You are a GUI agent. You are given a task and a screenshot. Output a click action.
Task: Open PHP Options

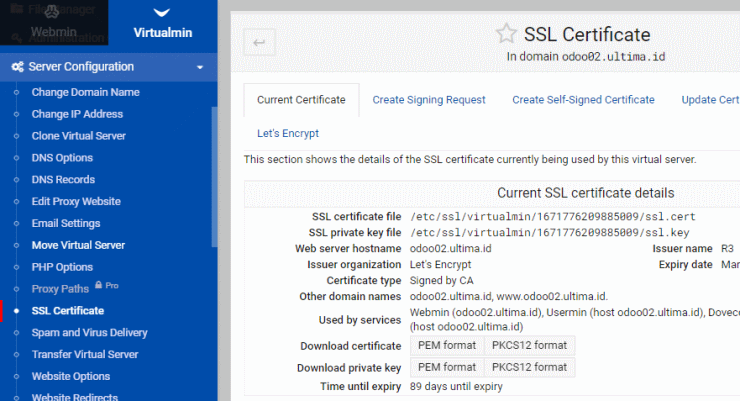pos(62,267)
